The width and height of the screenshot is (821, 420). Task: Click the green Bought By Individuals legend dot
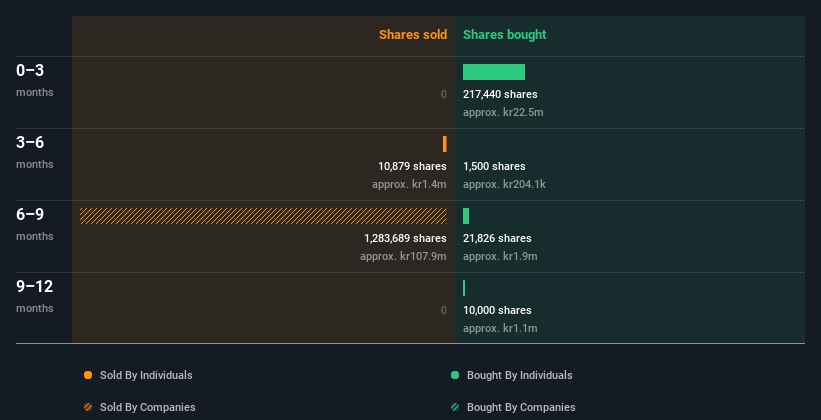pos(455,375)
